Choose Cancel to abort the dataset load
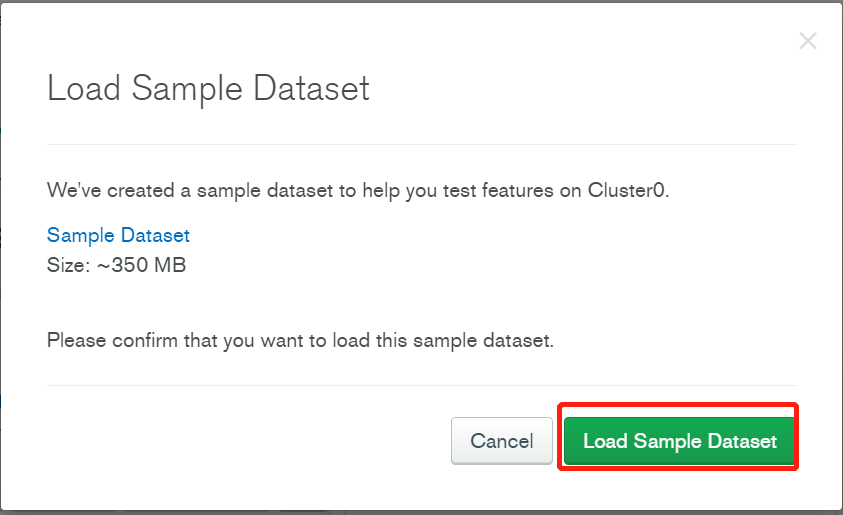The image size is (843, 515). click(502, 441)
